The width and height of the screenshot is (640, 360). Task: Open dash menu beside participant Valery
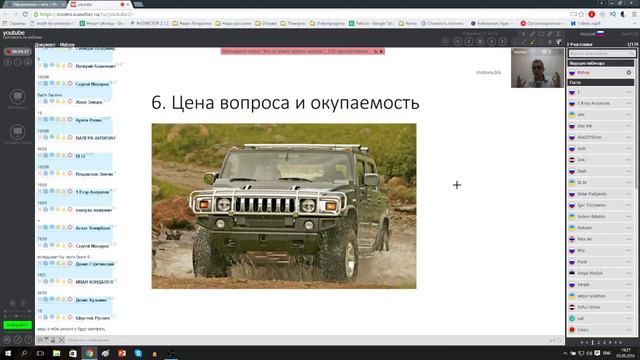629,330
